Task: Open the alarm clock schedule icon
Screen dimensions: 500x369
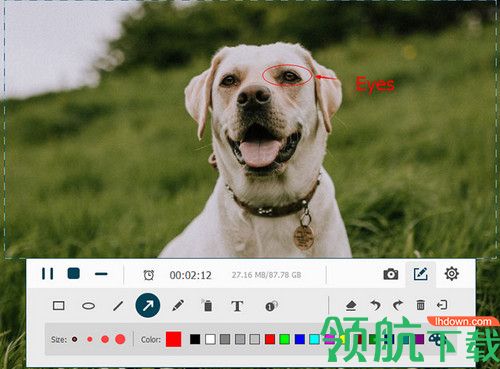Action: [x=149, y=275]
